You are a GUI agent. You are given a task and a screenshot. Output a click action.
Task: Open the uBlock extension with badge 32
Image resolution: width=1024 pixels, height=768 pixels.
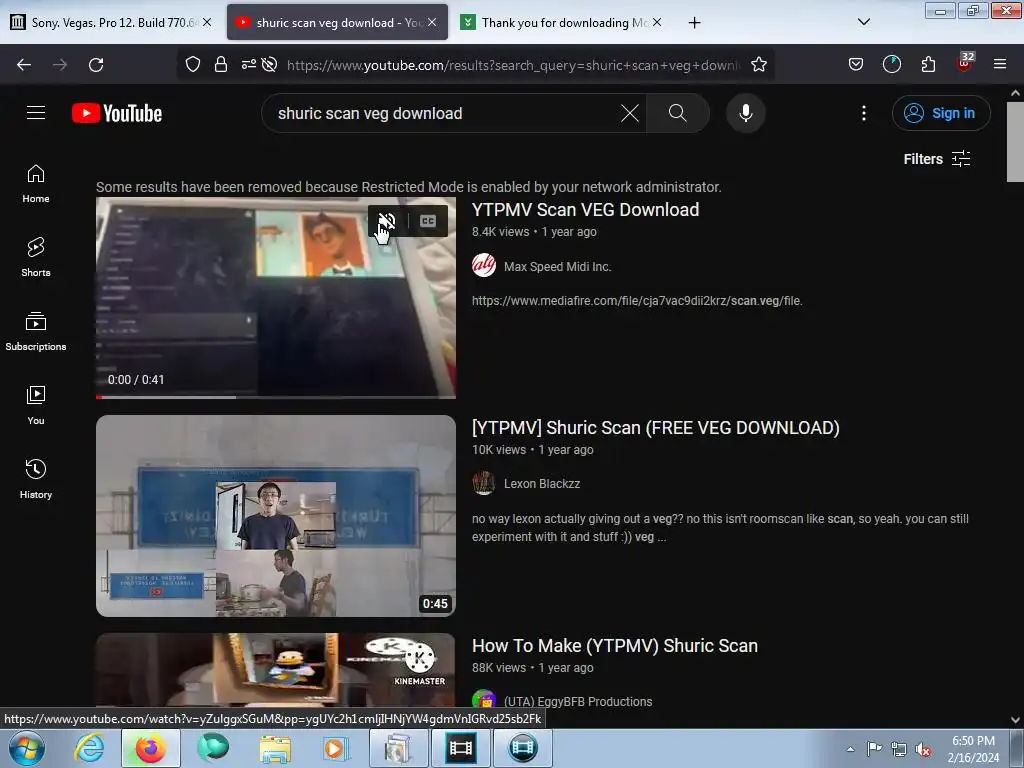[965, 63]
